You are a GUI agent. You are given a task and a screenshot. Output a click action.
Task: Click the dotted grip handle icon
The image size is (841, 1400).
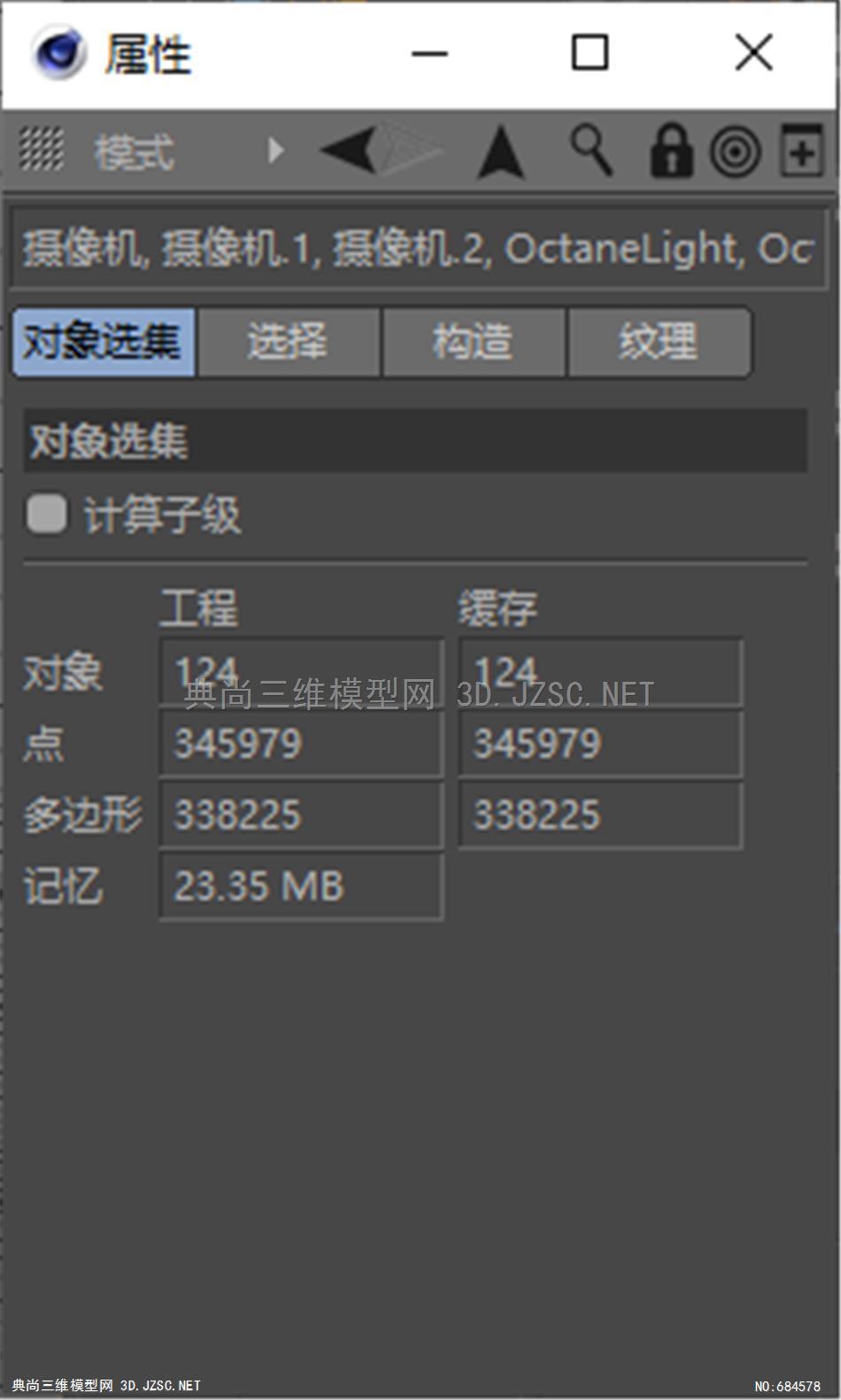[x=42, y=149]
